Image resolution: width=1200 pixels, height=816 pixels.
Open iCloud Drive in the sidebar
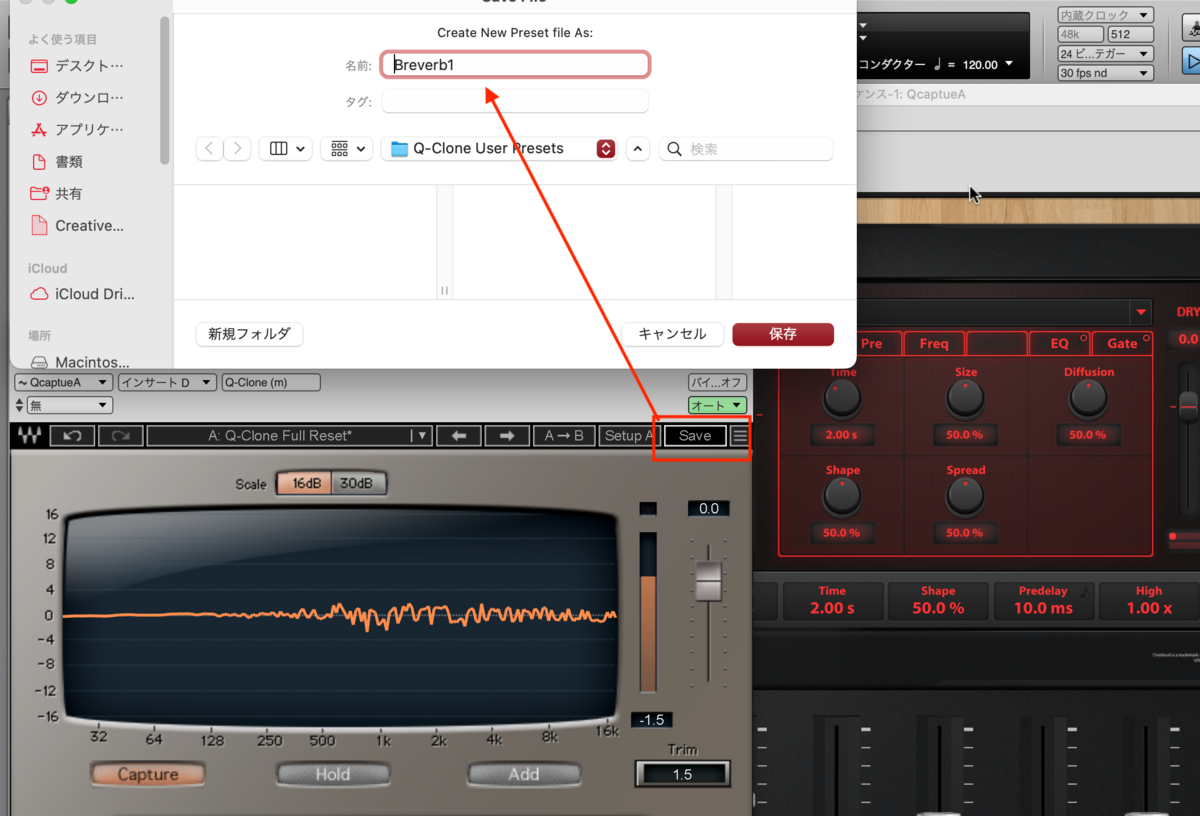click(x=82, y=294)
